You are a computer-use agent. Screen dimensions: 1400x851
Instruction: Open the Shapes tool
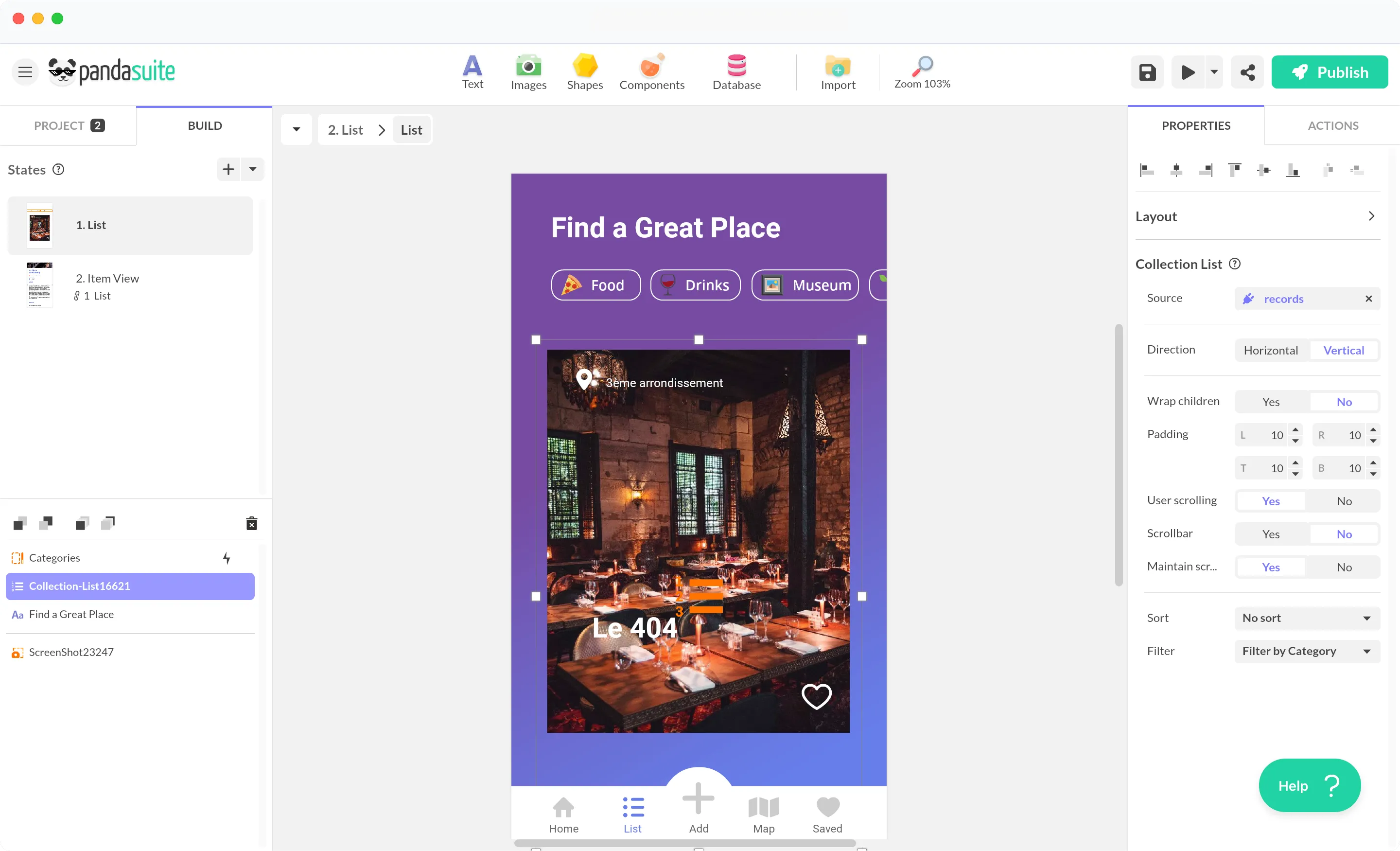coord(585,72)
